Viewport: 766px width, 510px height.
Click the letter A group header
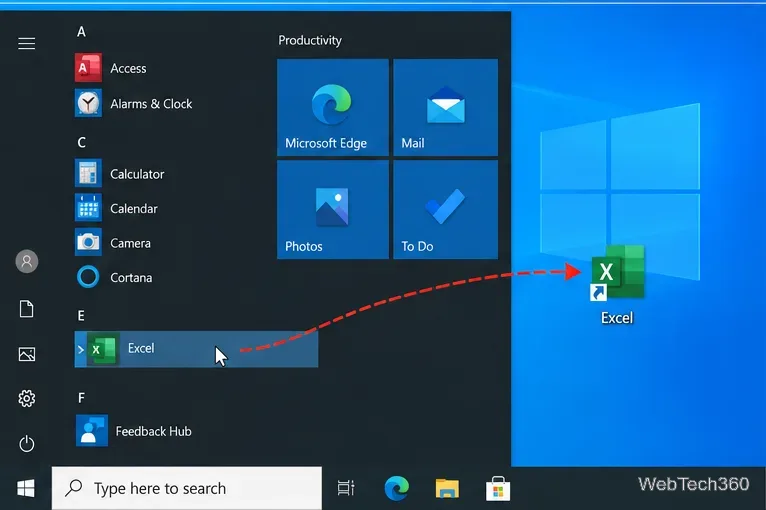tap(81, 32)
